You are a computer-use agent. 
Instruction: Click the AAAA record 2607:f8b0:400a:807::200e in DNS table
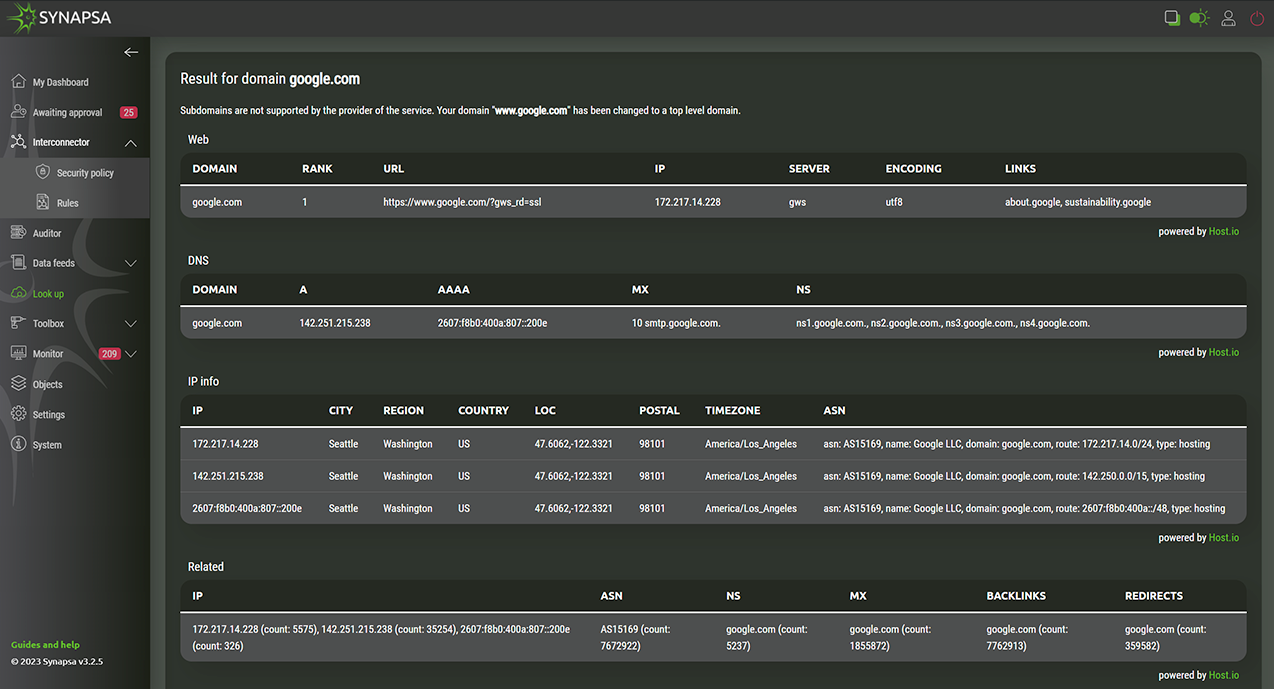(493, 323)
